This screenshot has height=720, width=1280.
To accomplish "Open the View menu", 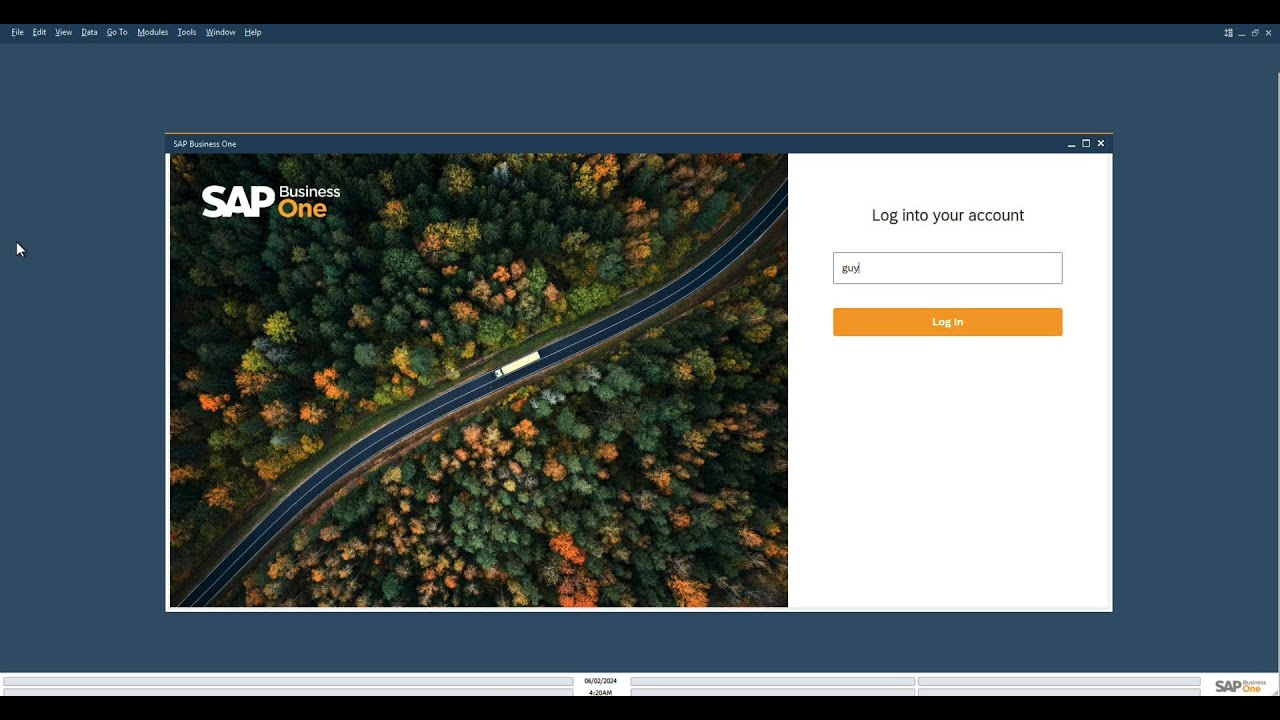I will (x=63, y=32).
